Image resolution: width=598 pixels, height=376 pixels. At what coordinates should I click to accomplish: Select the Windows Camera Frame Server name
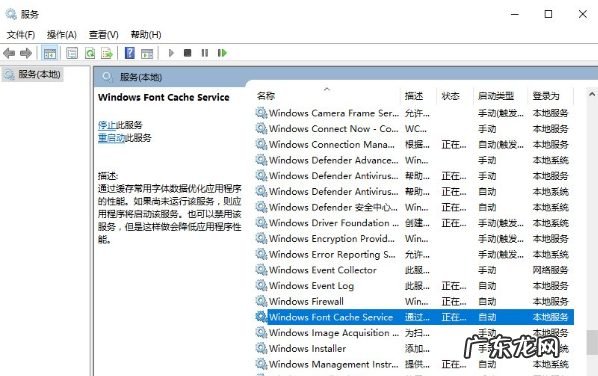click(x=334, y=113)
